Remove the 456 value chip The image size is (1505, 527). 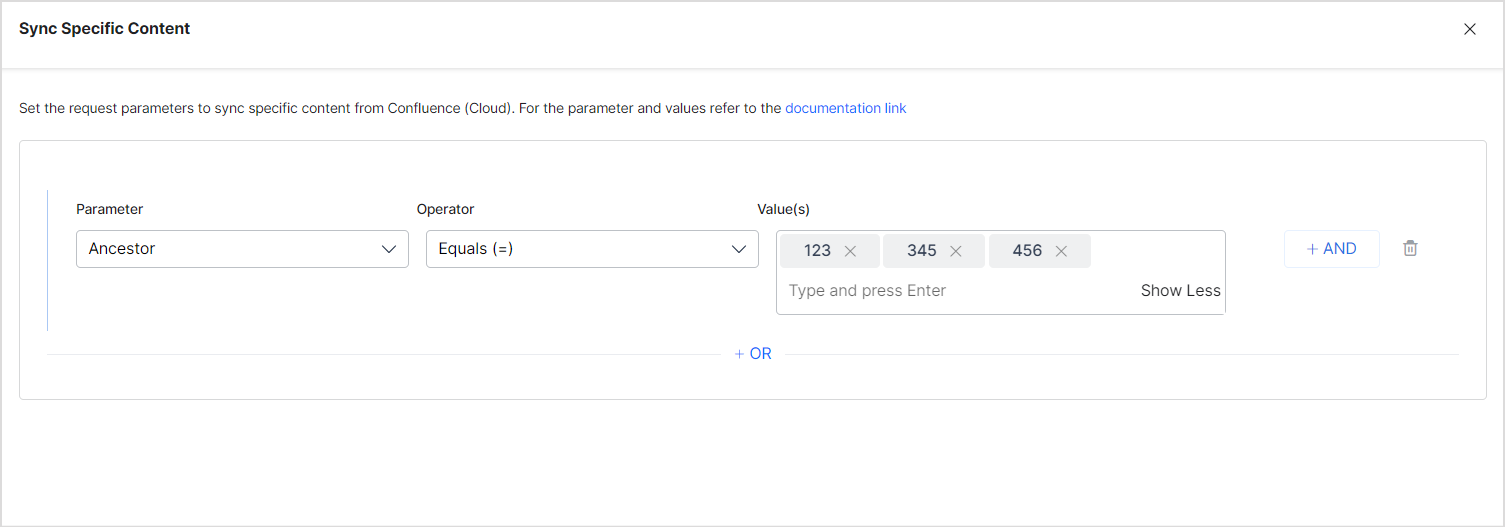1061,251
